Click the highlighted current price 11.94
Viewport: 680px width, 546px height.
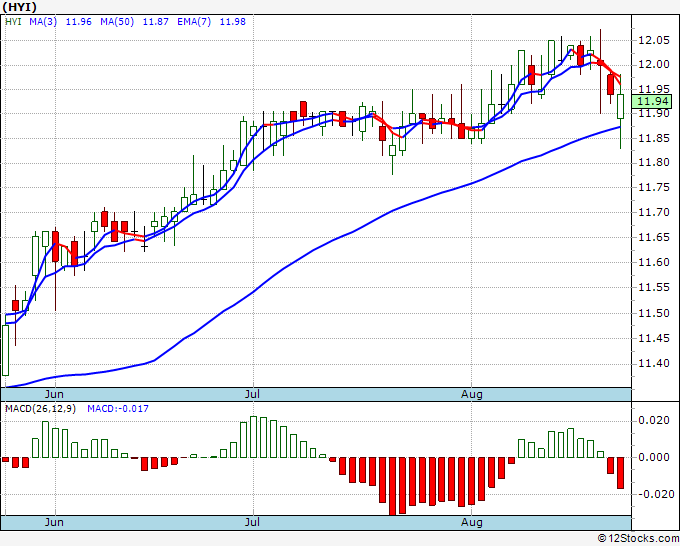[652, 101]
